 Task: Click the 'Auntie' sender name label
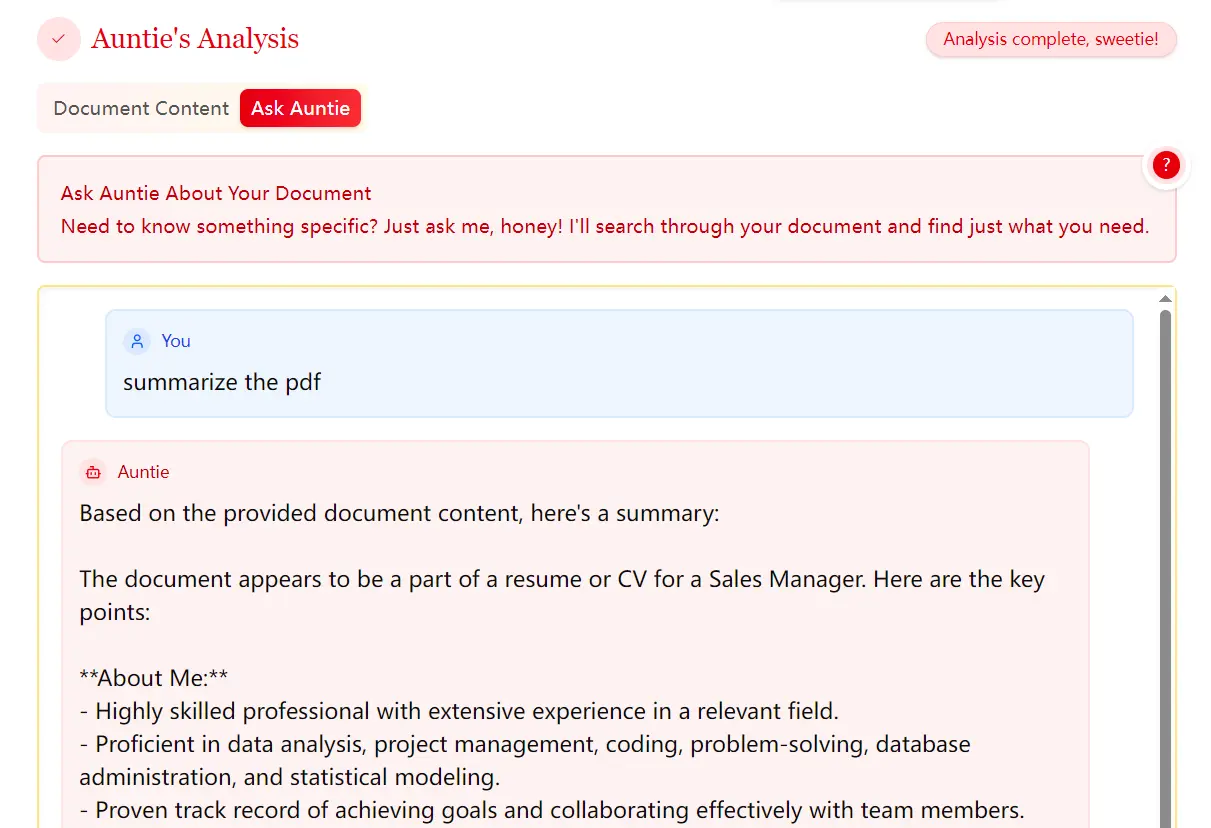[143, 472]
